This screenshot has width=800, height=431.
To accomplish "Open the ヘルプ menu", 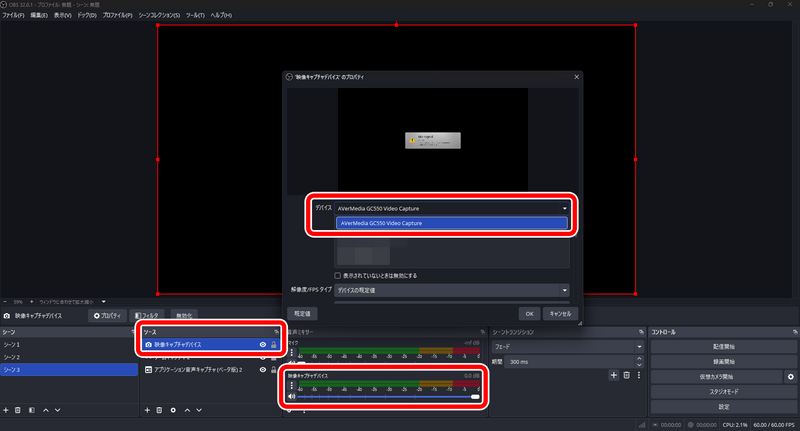I will pos(221,15).
